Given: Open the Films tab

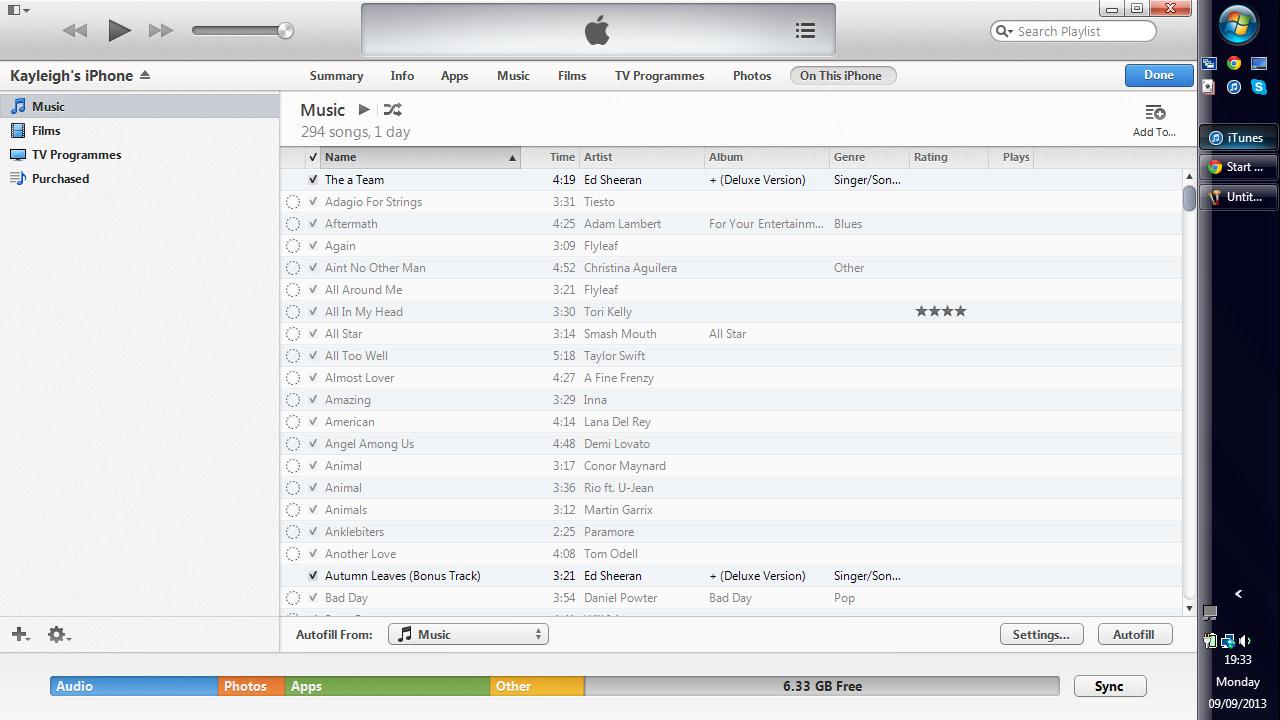Looking at the screenshot, I should [572, 76].
